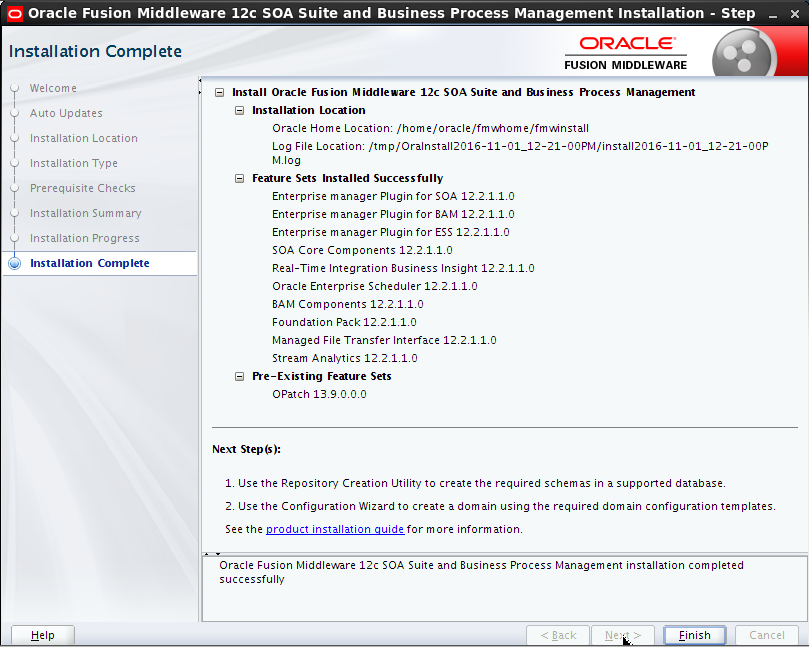Click the Configuration Wizard step text
The width and height of the screenshot is (809, 647).
(500, 507)
